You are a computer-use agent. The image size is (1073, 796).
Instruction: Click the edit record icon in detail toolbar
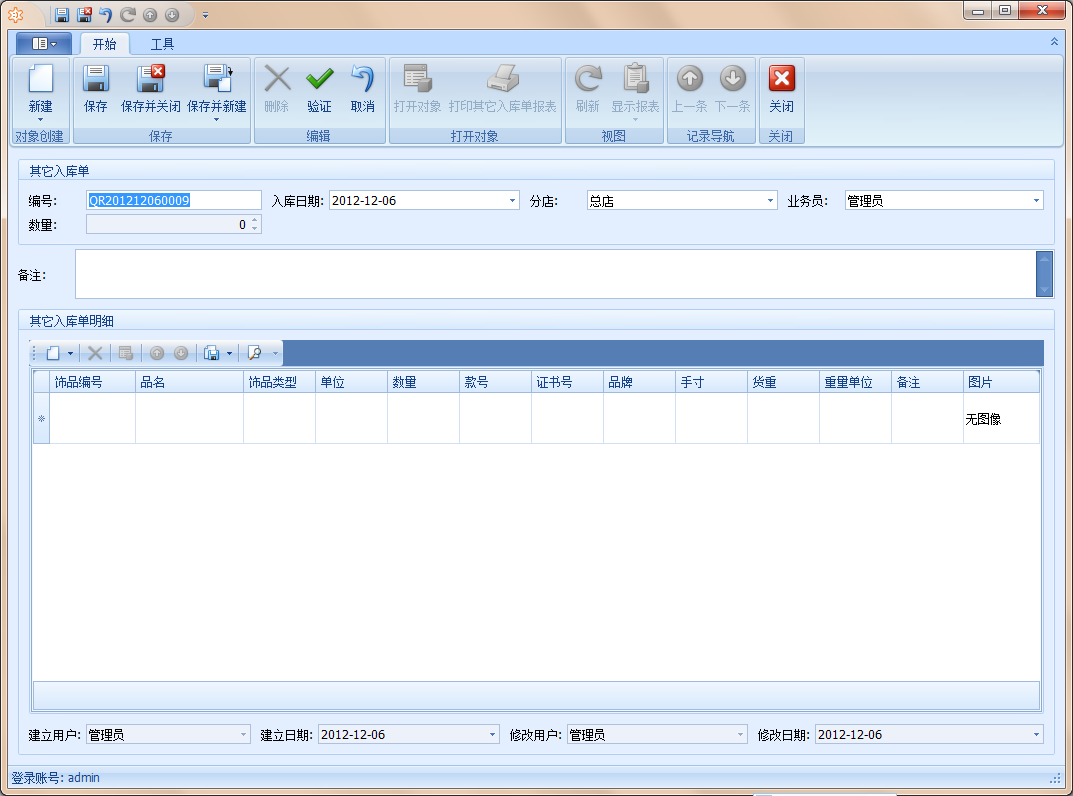[125, 353]
